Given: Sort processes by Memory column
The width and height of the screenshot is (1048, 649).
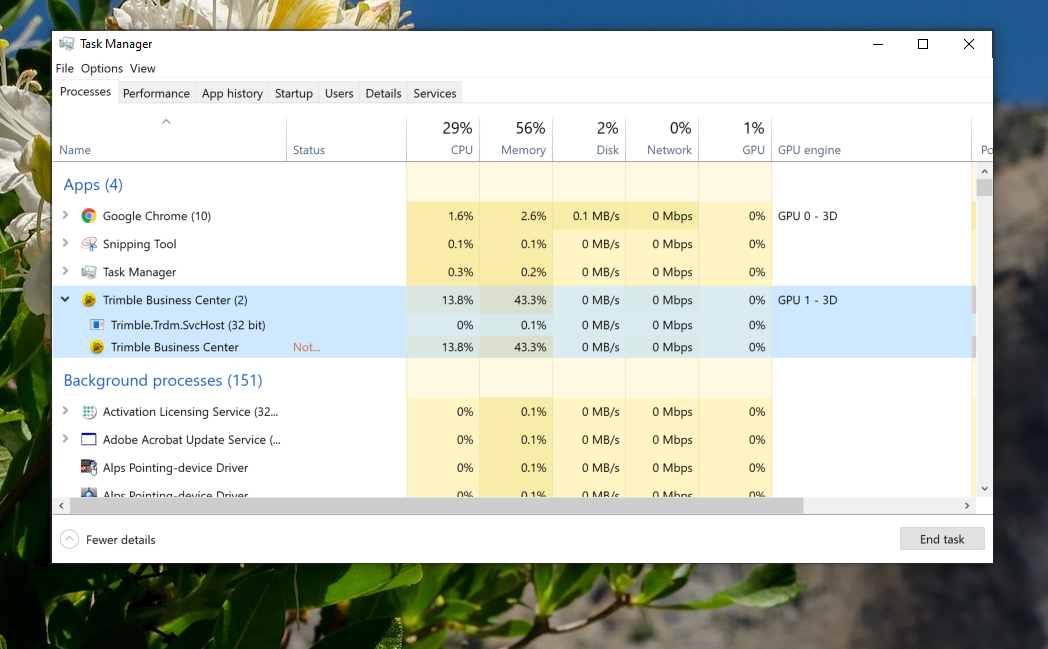Looking at the screenshot, I should pos(516,140).
